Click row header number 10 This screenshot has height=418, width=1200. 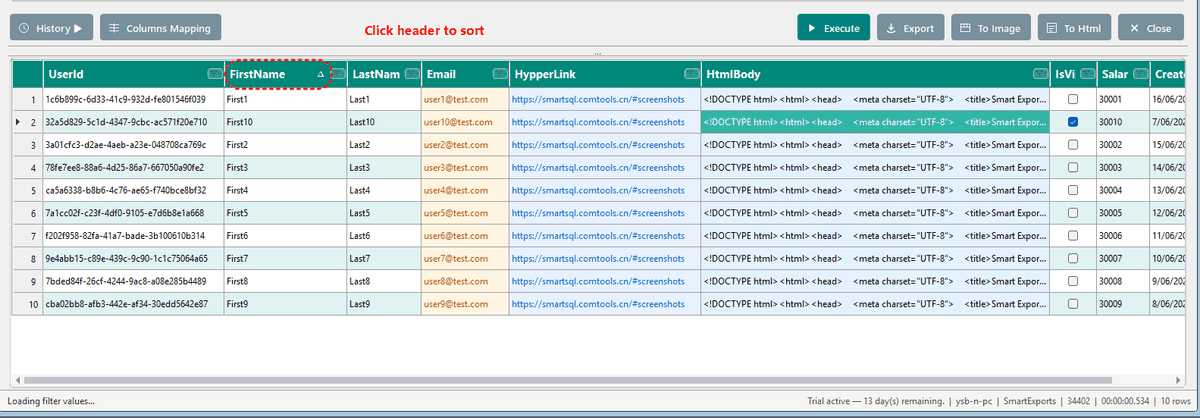coord(26,303)
